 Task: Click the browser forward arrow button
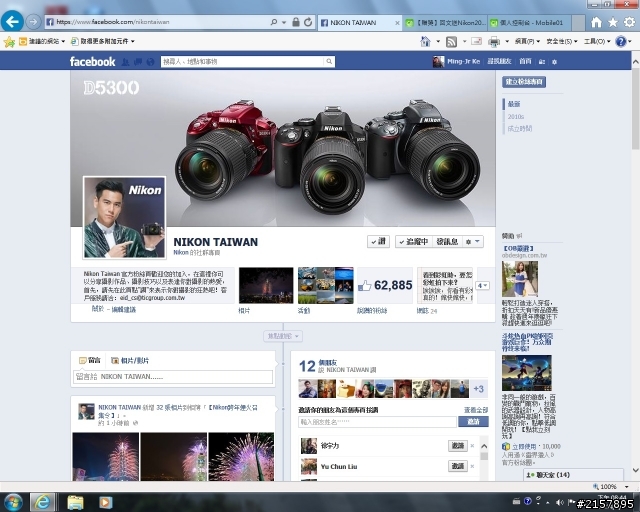[33, 22]
